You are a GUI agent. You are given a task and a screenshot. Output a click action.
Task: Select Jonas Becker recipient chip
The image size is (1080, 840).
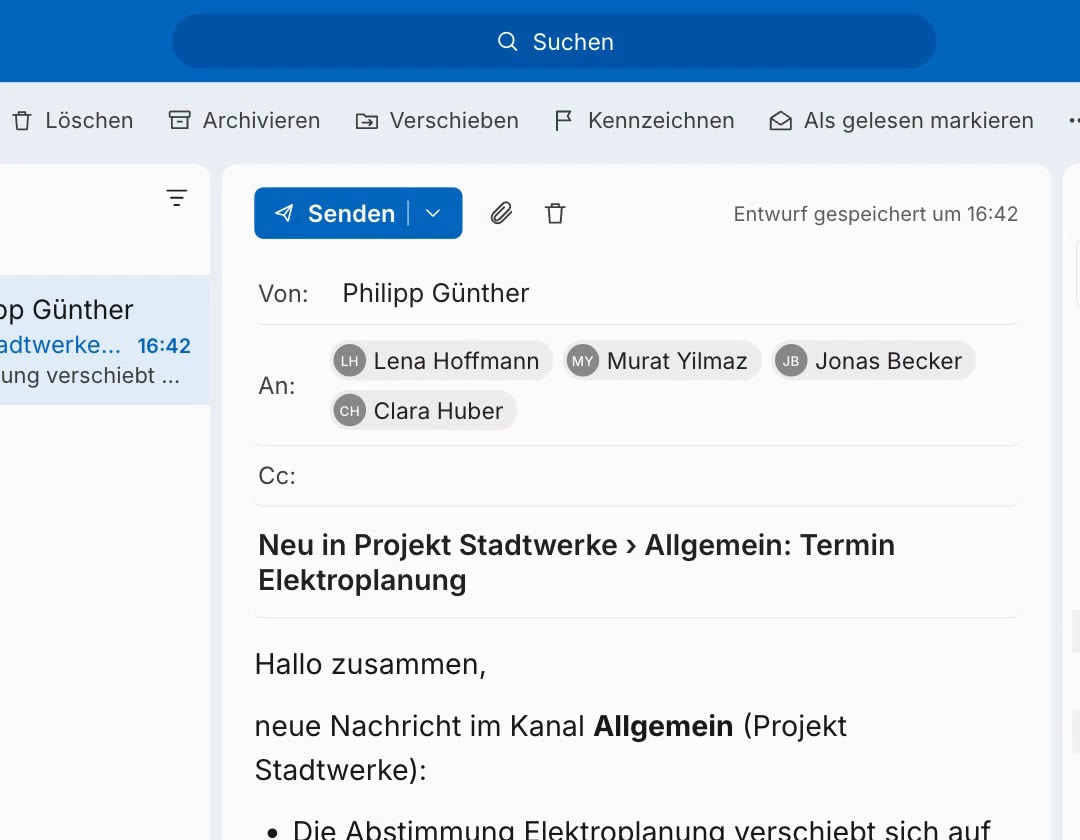pos(873,361)
